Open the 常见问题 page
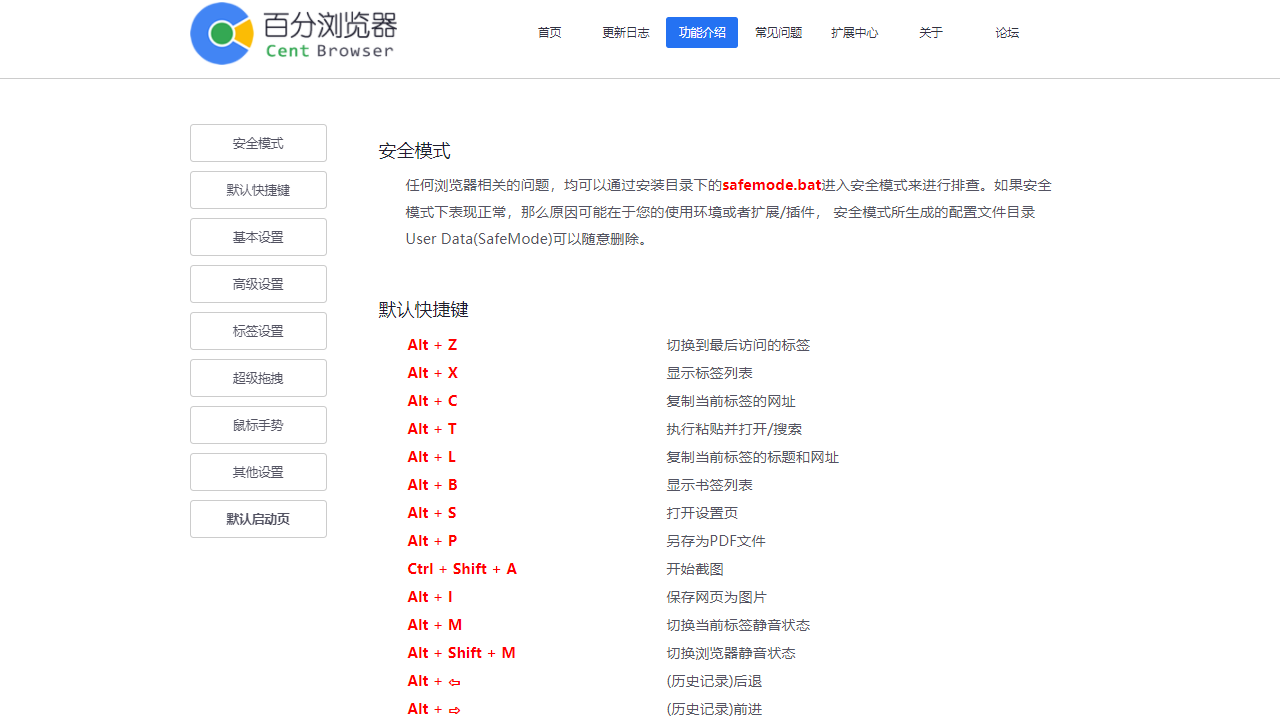1280x720 pixels. pos(778,32)
